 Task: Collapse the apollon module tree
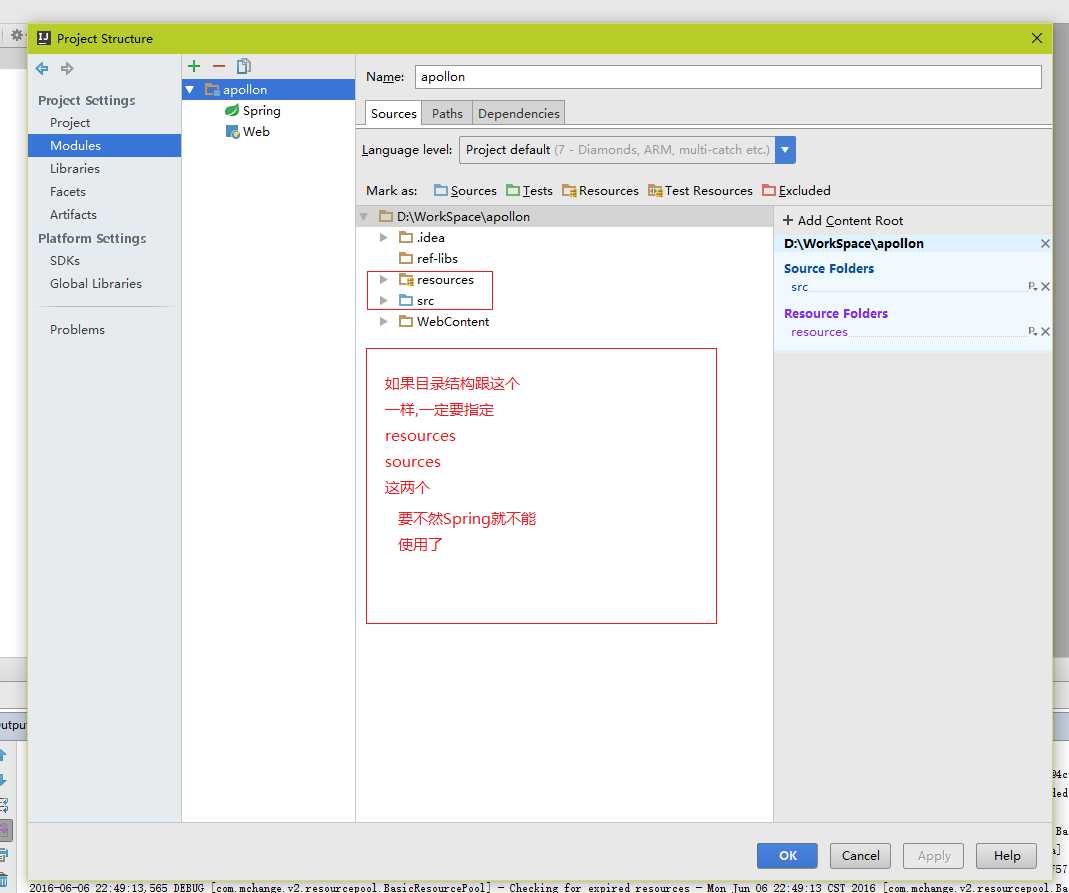[x=190, y=89]
